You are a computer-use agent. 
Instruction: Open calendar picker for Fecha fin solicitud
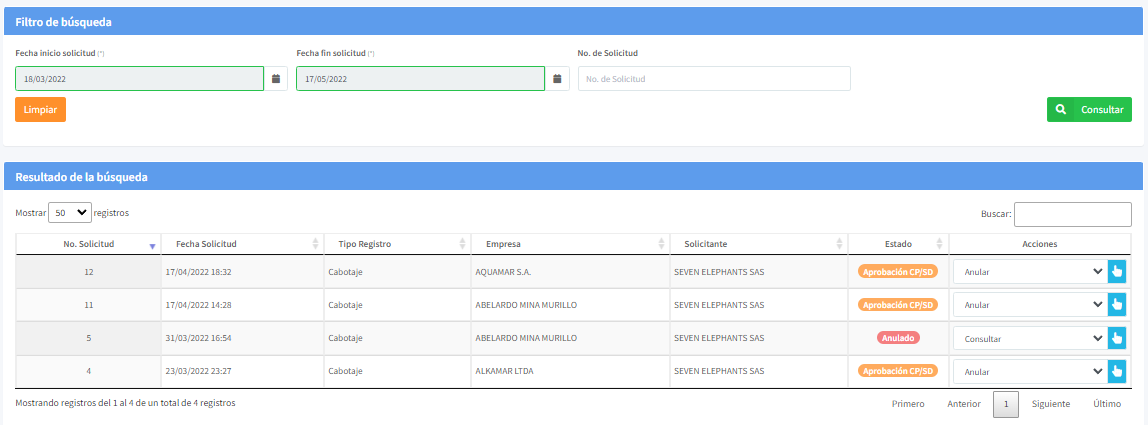[558, 79]
